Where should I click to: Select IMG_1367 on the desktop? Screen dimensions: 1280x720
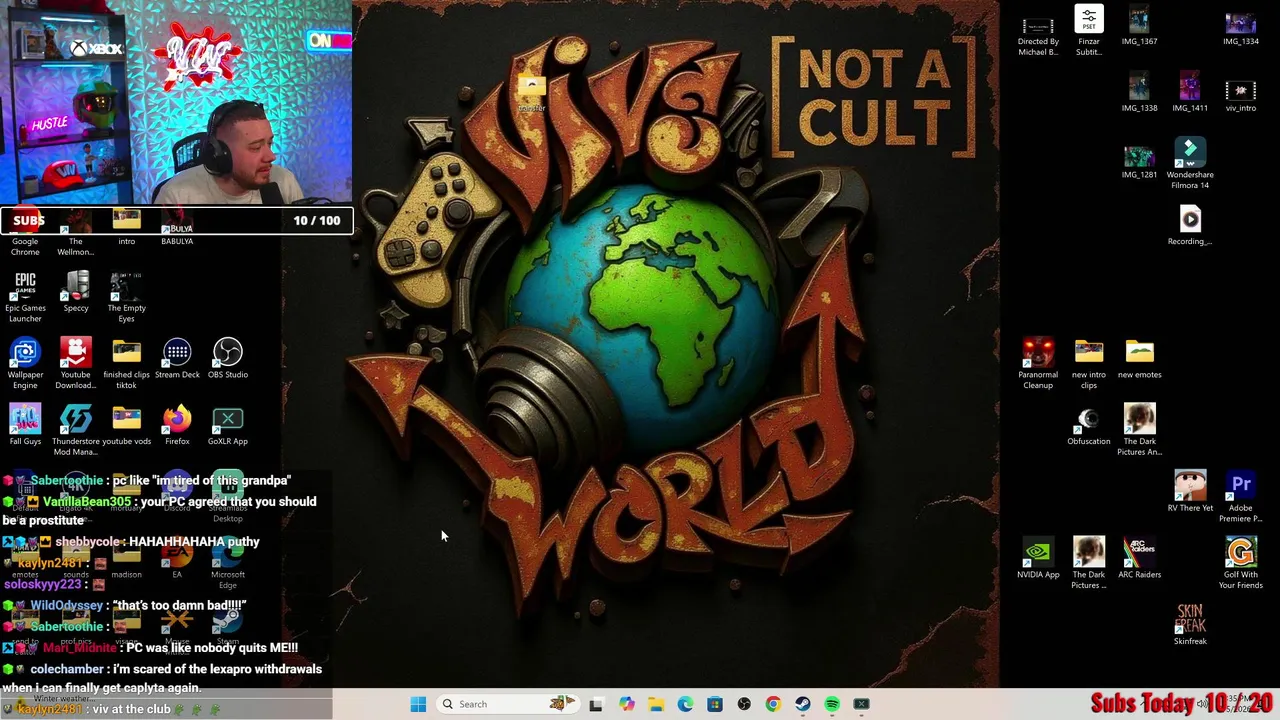point(1139,26)
